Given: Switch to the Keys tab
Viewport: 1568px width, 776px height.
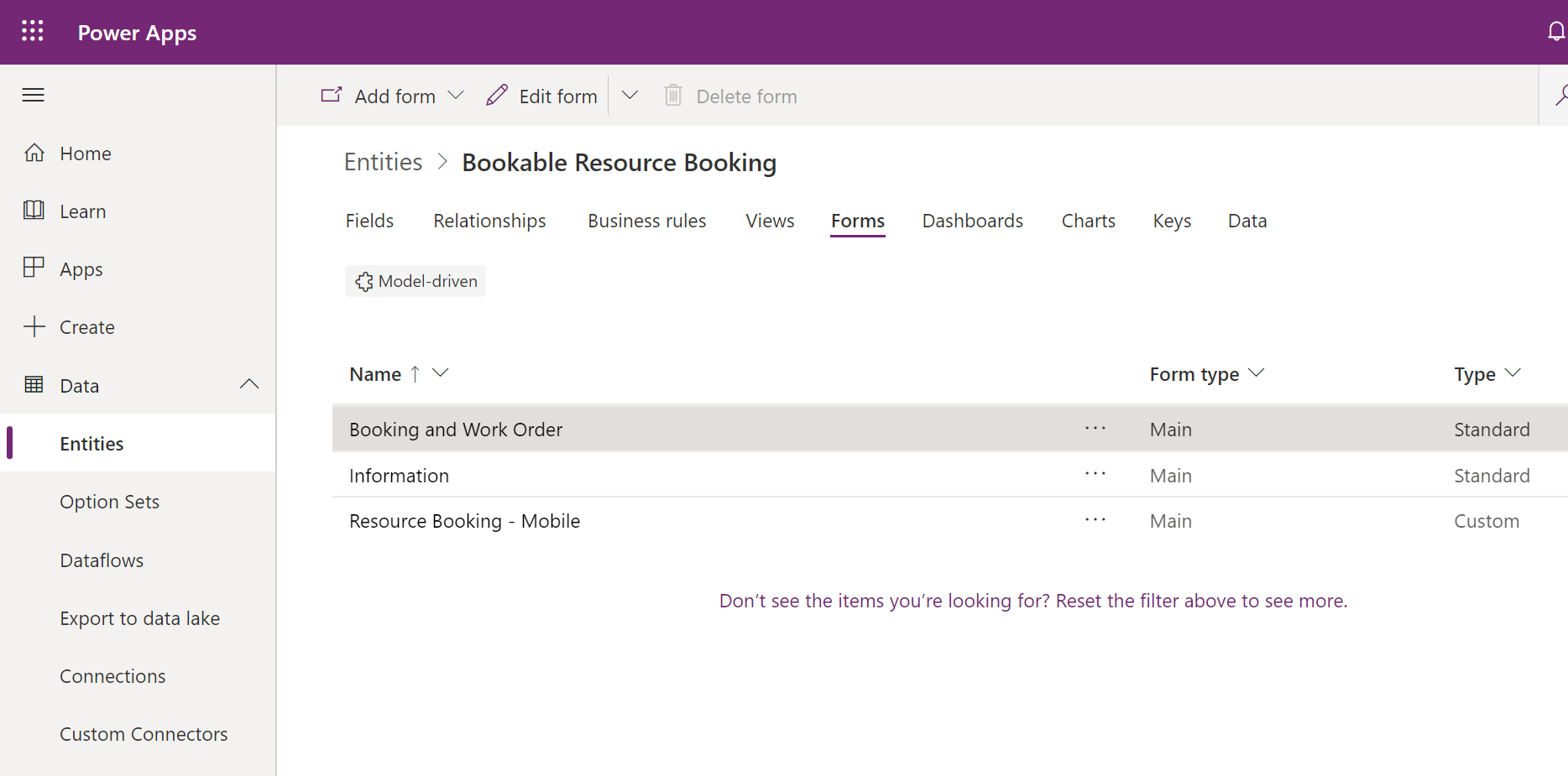Looking at the screenshot, I should click(x=1172, y=221).
